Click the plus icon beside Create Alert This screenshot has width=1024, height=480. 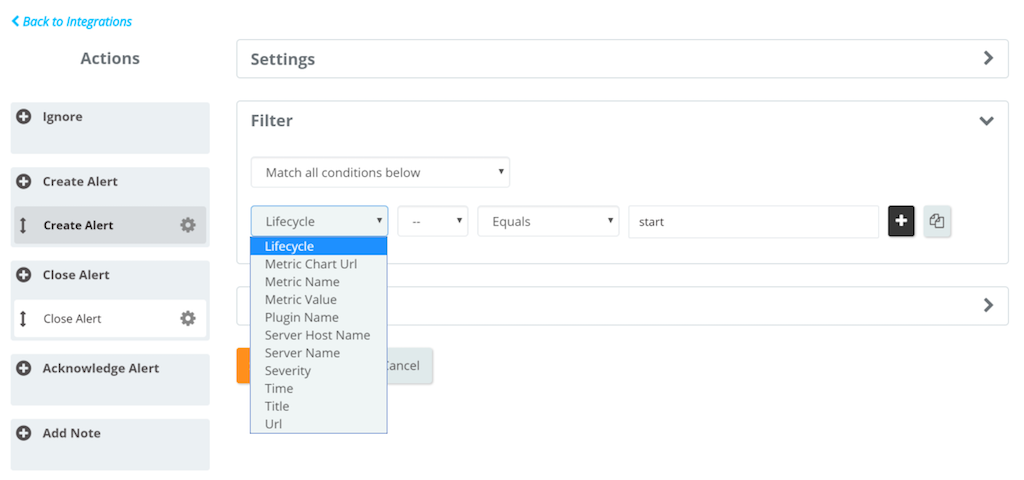(x=24, y=182)
